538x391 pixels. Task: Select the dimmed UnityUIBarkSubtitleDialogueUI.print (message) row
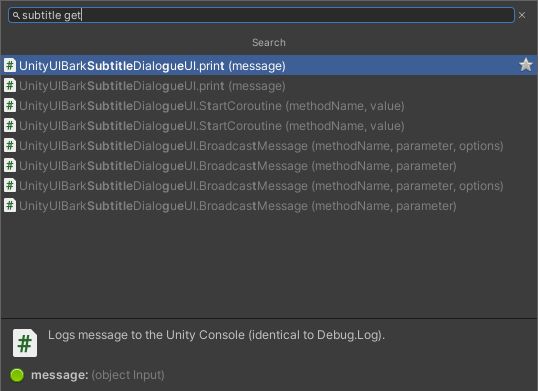pyautogui.click(x=269, y=85)
